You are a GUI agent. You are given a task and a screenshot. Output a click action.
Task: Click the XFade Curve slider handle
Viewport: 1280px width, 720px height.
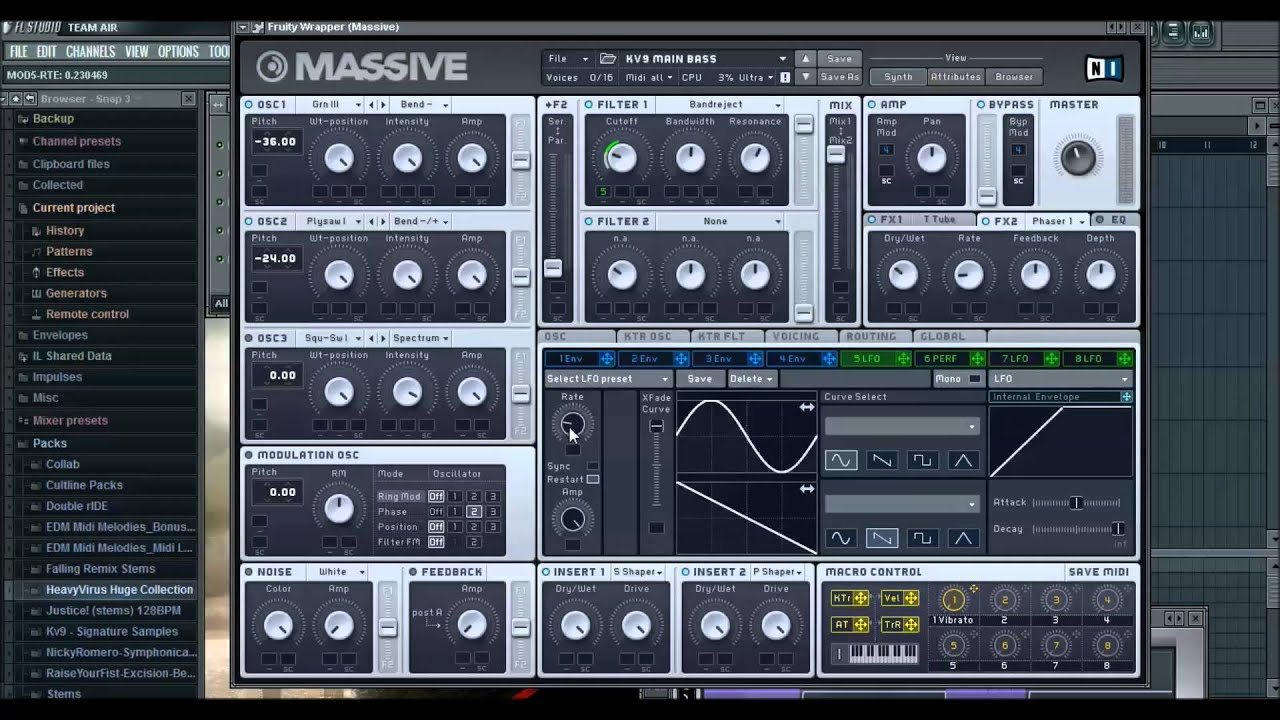[656, 427]
